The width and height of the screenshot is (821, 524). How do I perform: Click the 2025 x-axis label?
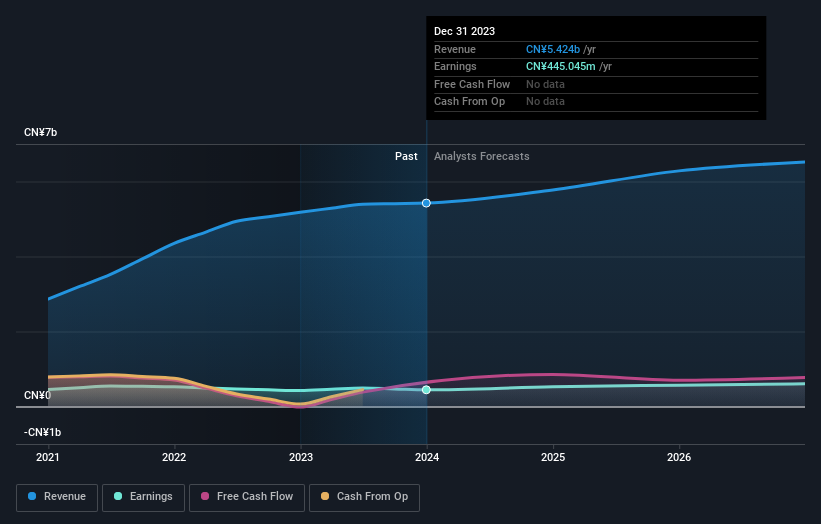pos(553,458)
